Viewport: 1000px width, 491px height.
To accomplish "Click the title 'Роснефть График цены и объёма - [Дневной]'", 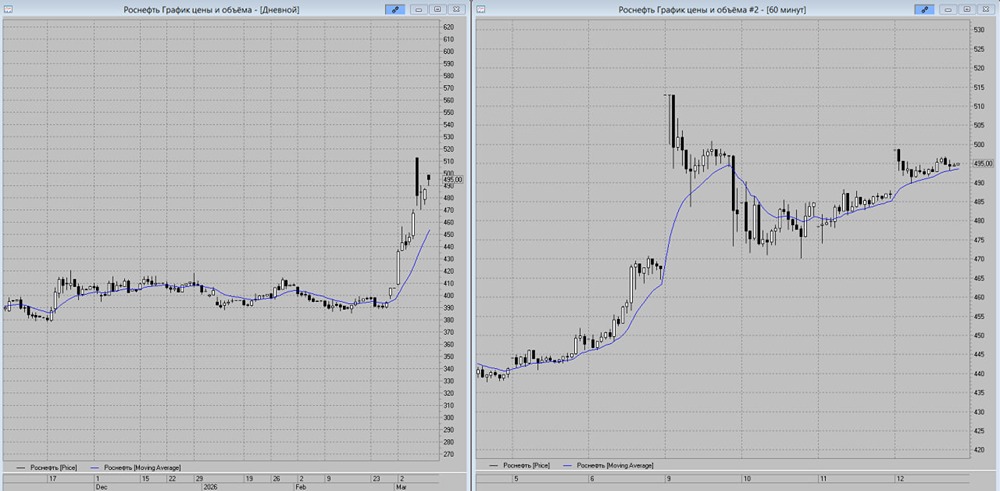I will (211, 10).
